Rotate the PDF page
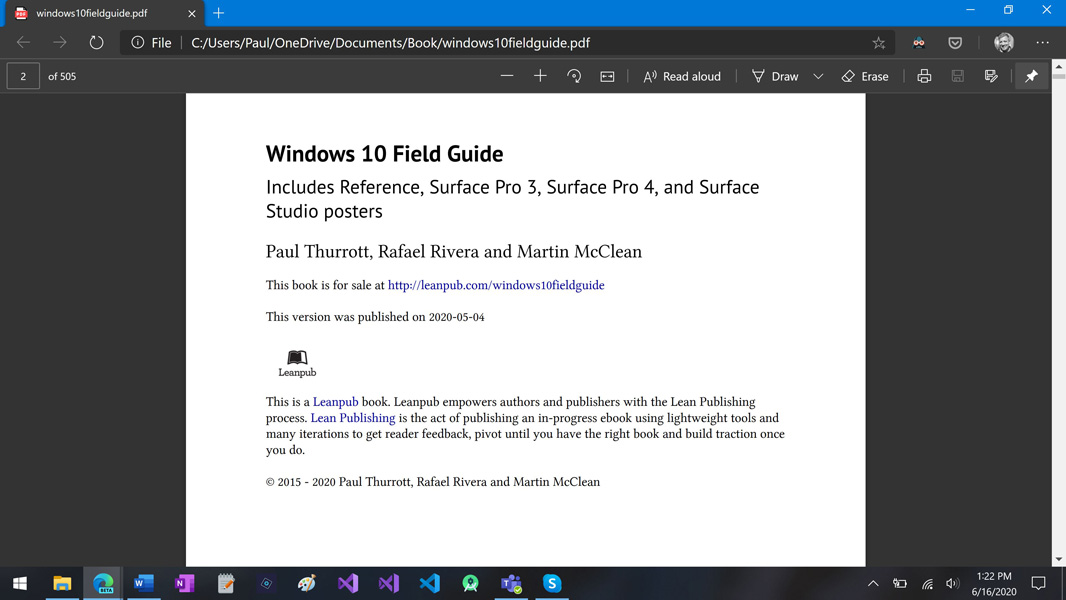 point(574,76)
